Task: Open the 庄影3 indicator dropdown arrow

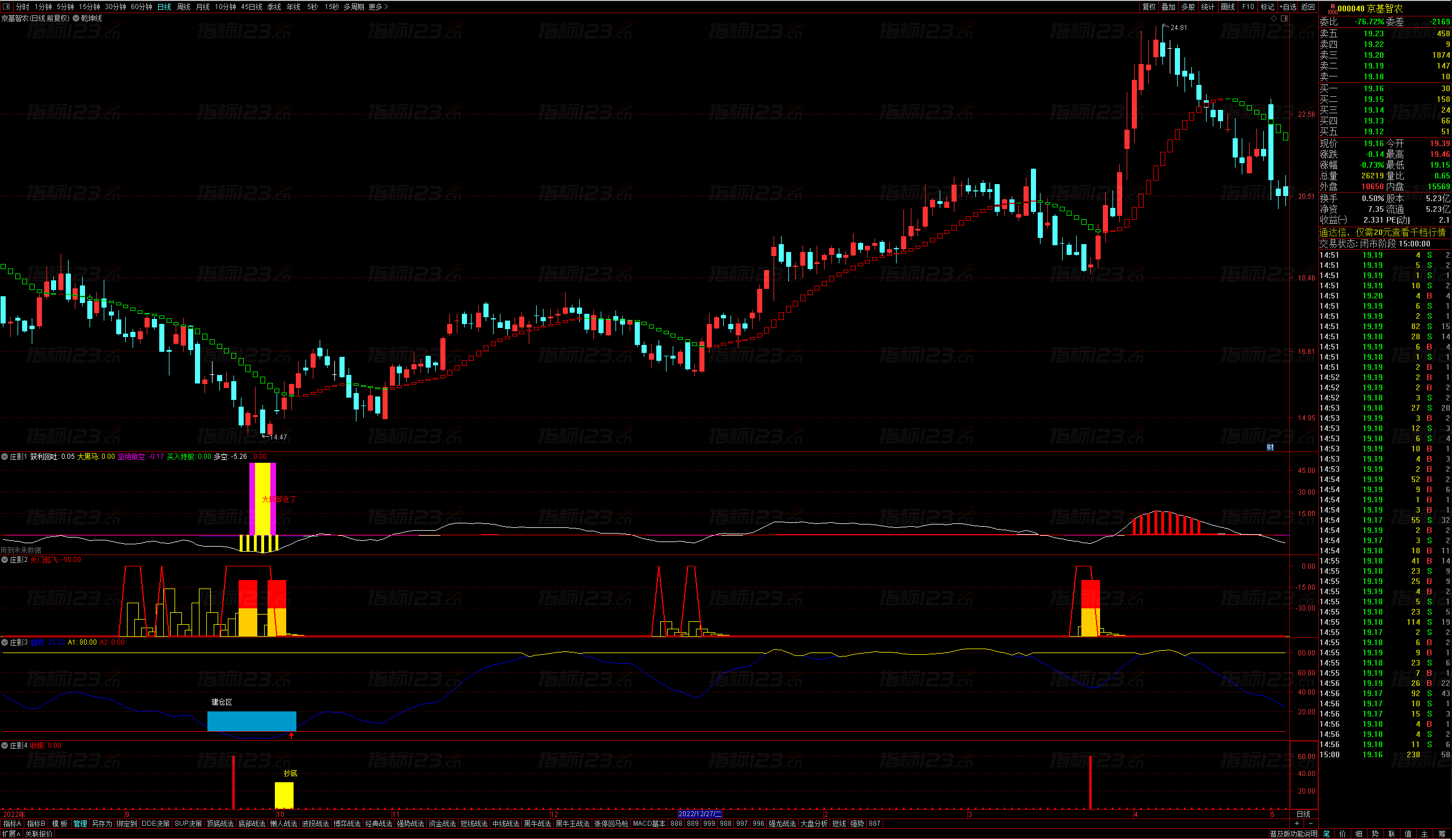Action: [5, 643]
